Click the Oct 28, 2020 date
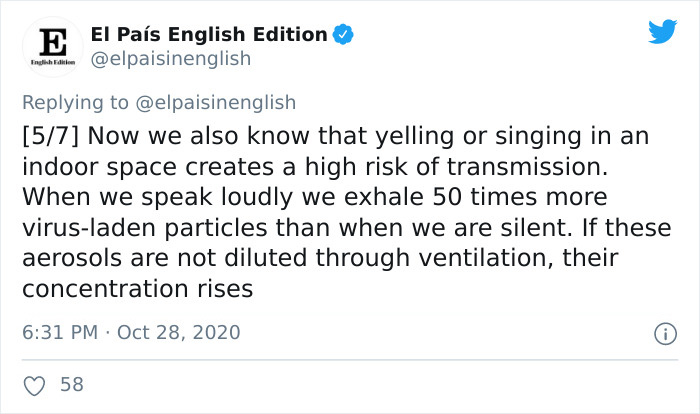Viewport: 700px width, 414px height. pos(179,332)
